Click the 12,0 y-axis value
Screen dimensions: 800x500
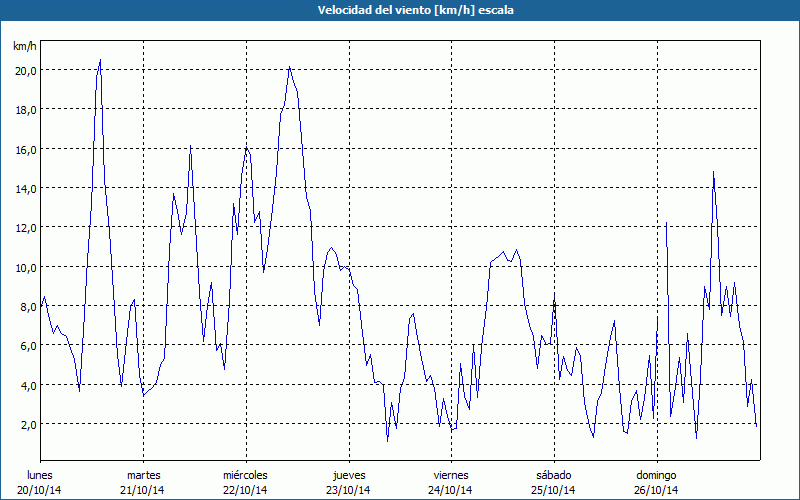click(25, 227)
